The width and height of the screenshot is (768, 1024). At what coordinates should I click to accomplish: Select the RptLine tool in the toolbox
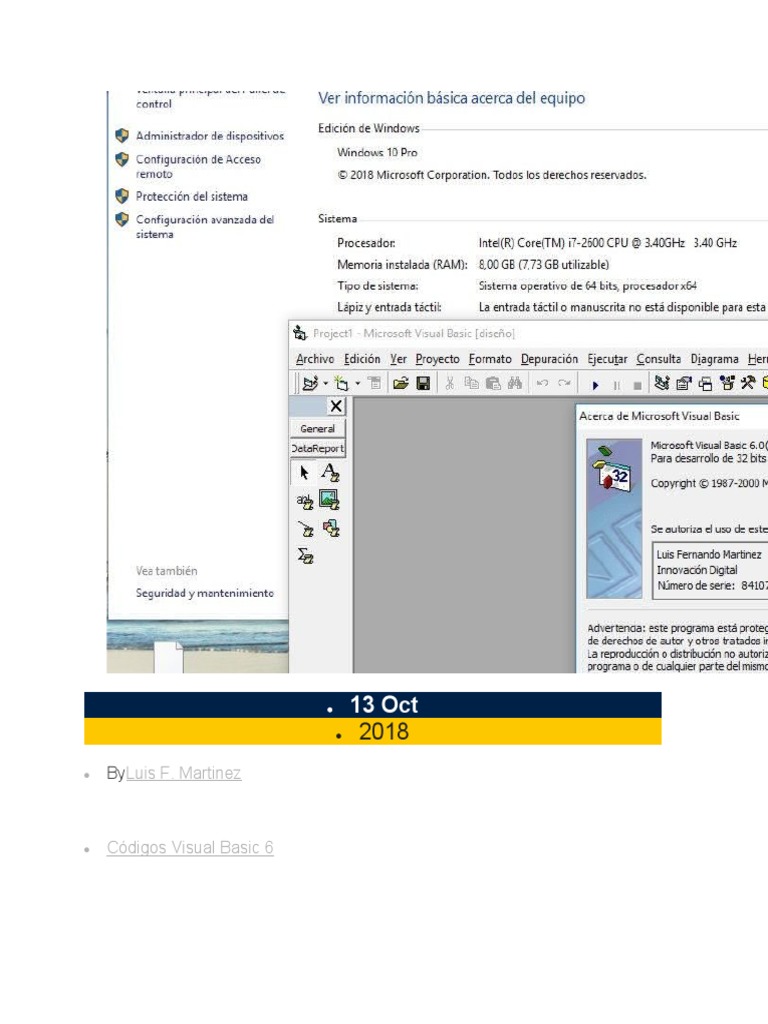305,528
